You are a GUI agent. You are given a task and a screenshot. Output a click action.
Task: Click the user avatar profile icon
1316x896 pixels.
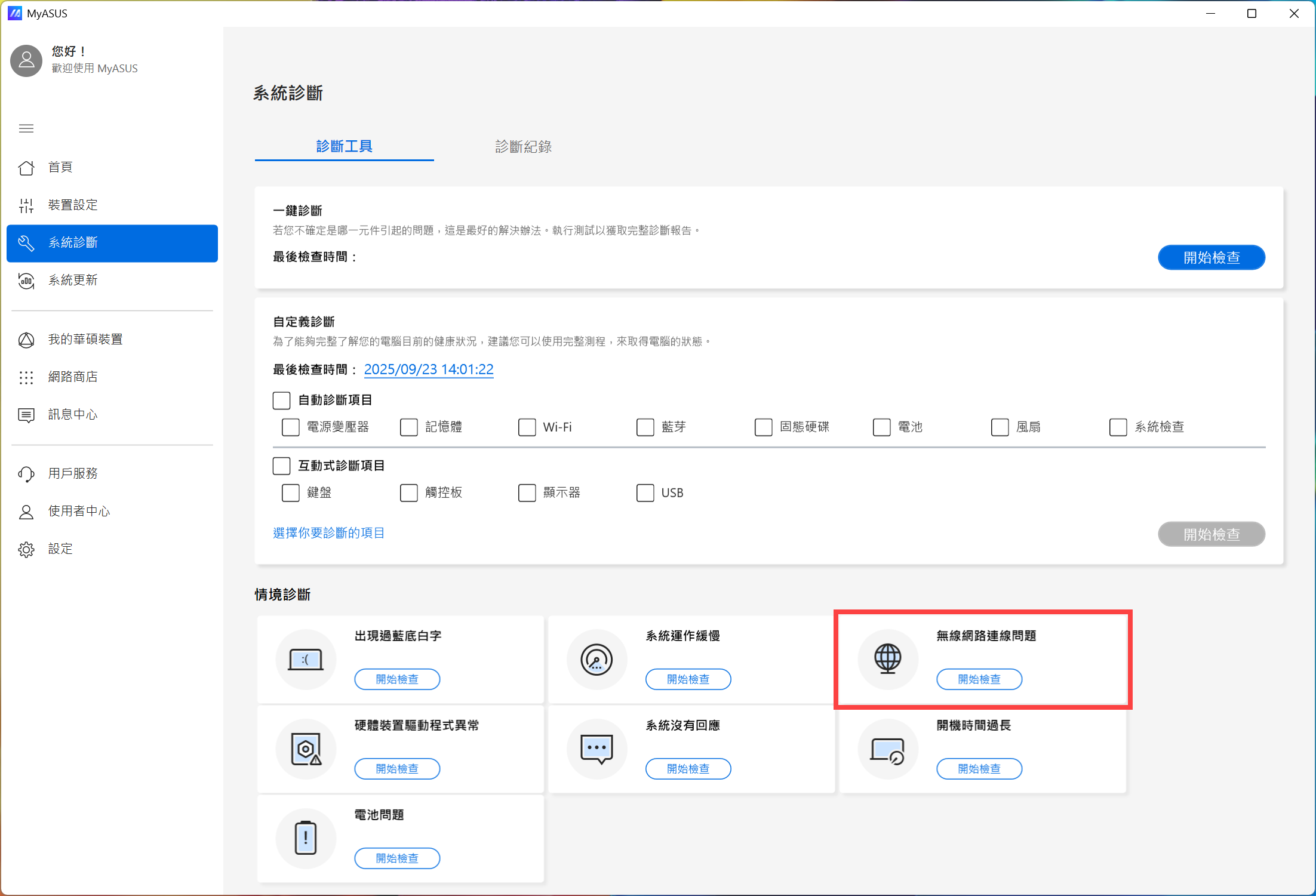[26, 60]
